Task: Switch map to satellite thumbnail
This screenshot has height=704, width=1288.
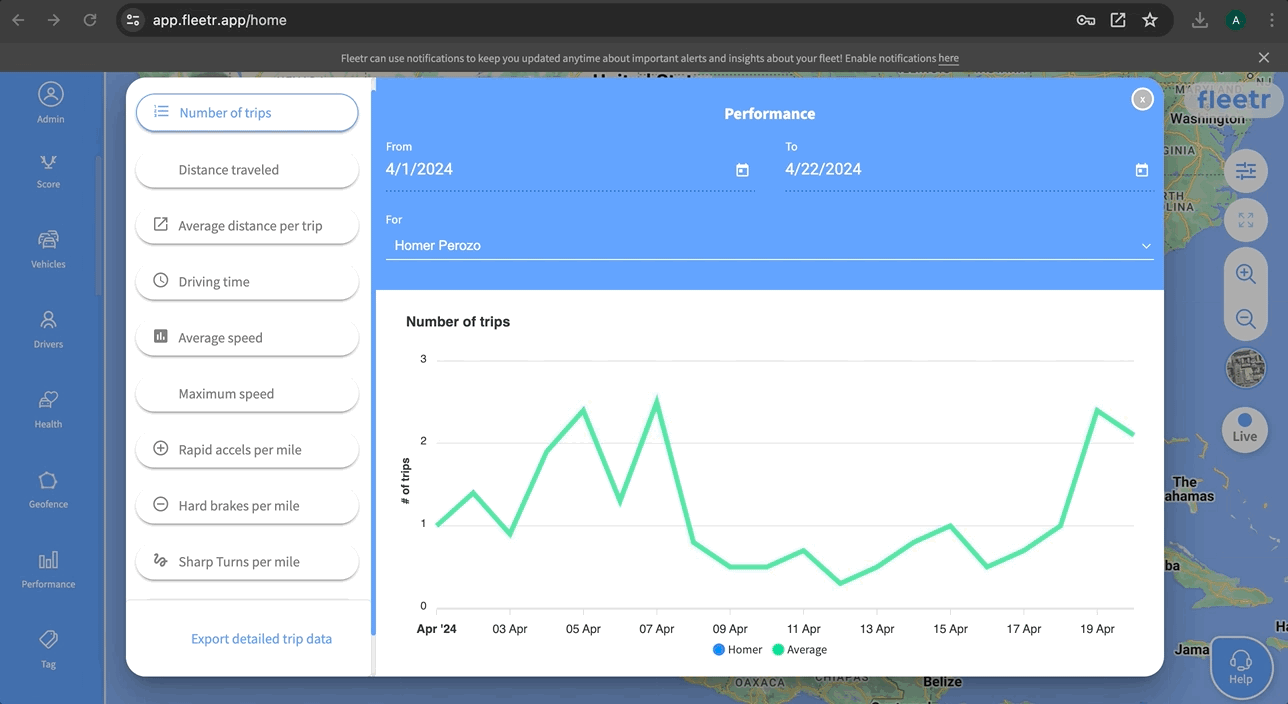Action: (x=1245, y=368)
